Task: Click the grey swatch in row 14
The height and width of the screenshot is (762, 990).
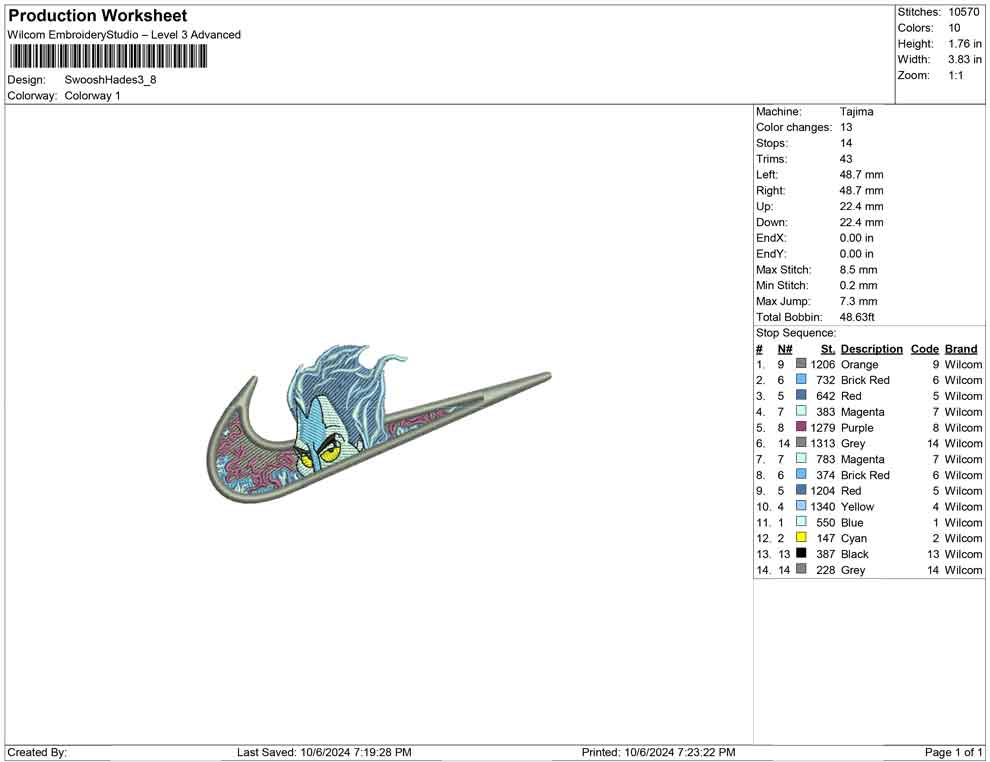Action: (801, 570)
